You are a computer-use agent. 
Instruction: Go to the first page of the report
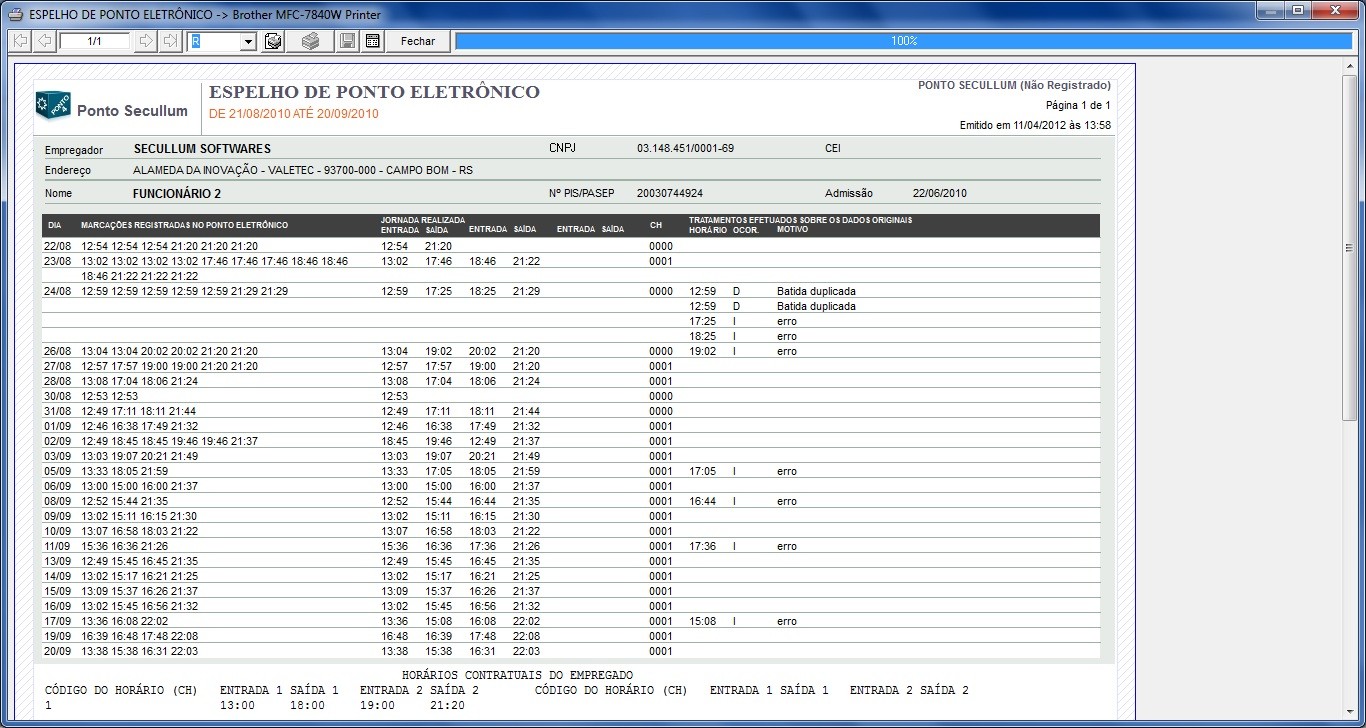[20, 41]
